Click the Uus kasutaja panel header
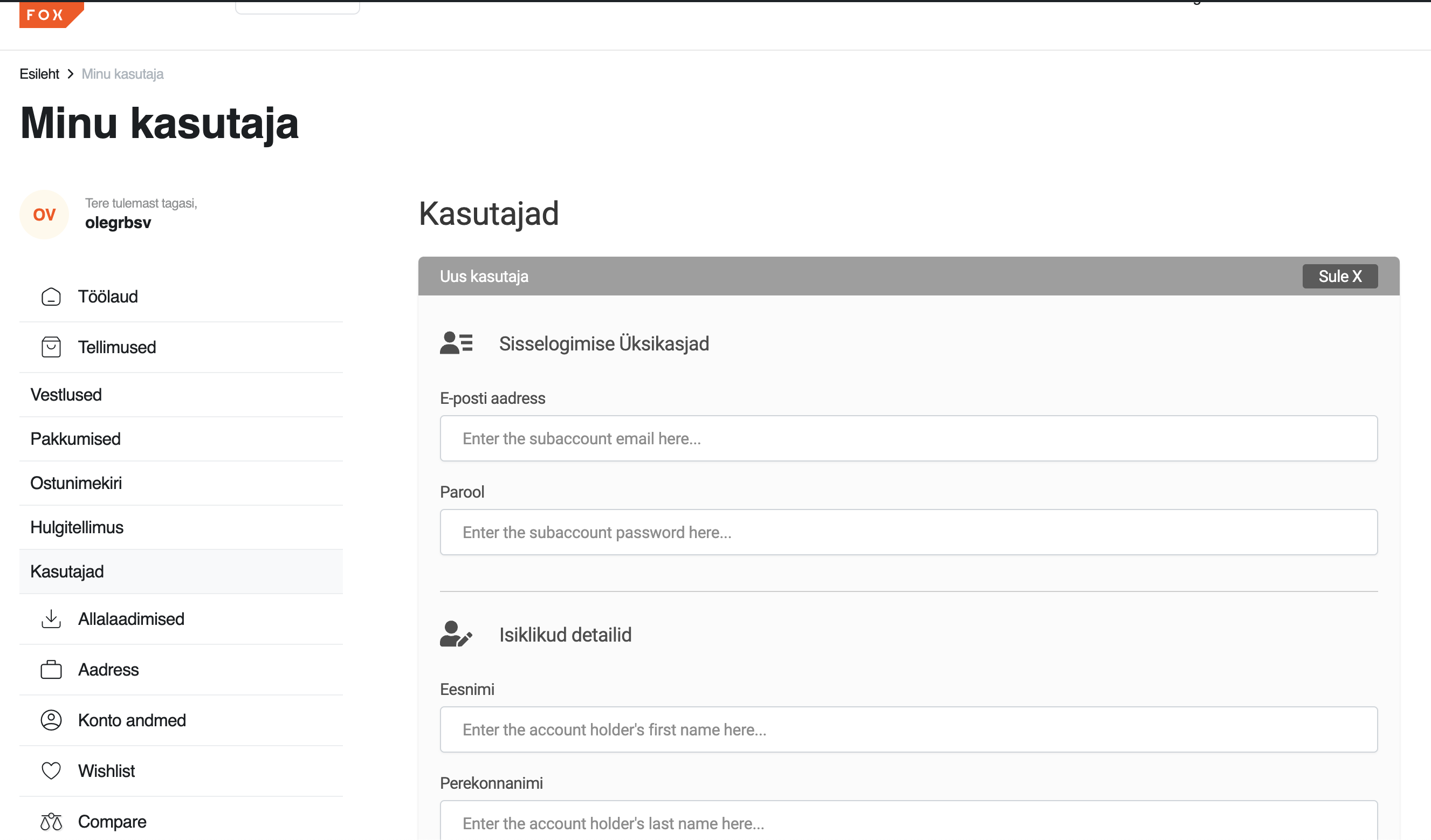 [x=909, y=276]
